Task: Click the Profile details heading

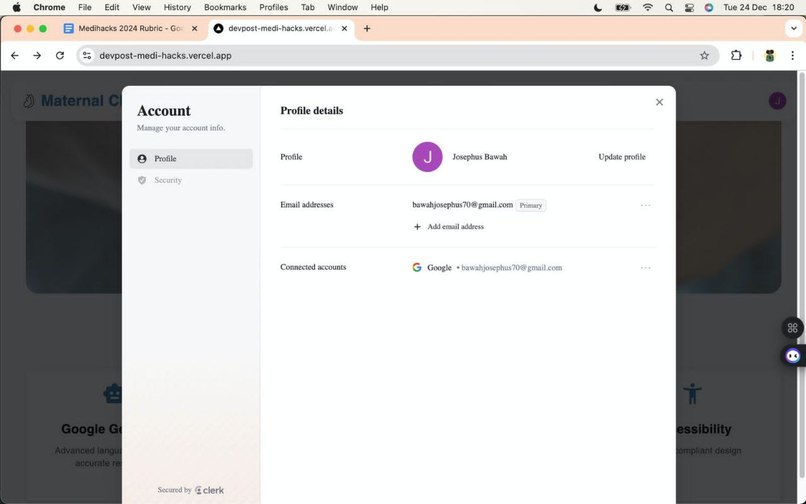Action: point(312,111)
